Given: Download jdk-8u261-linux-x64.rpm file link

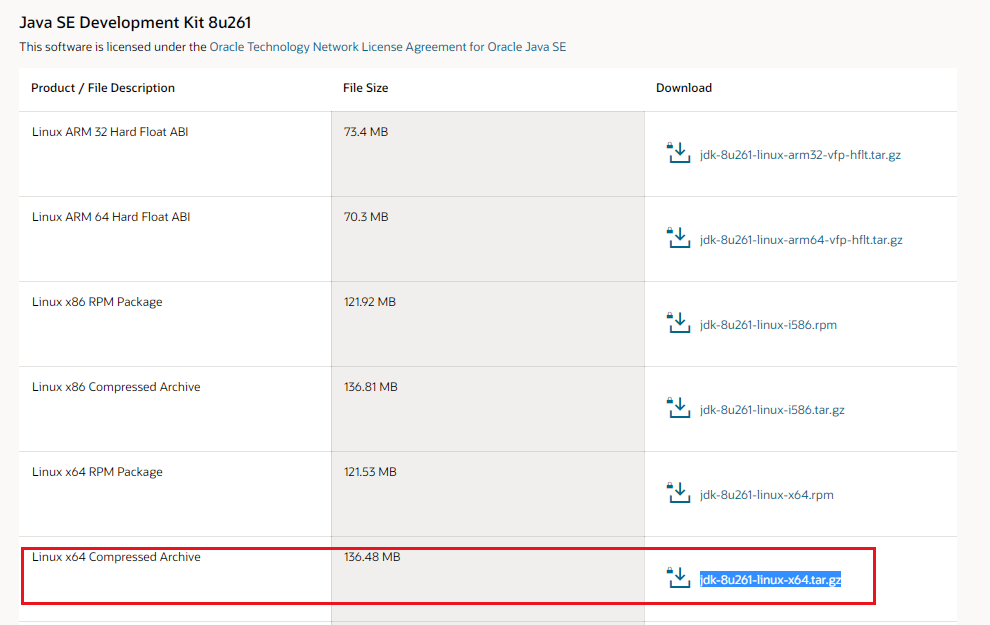Looking at the screenshot, I should pos(766,495).
